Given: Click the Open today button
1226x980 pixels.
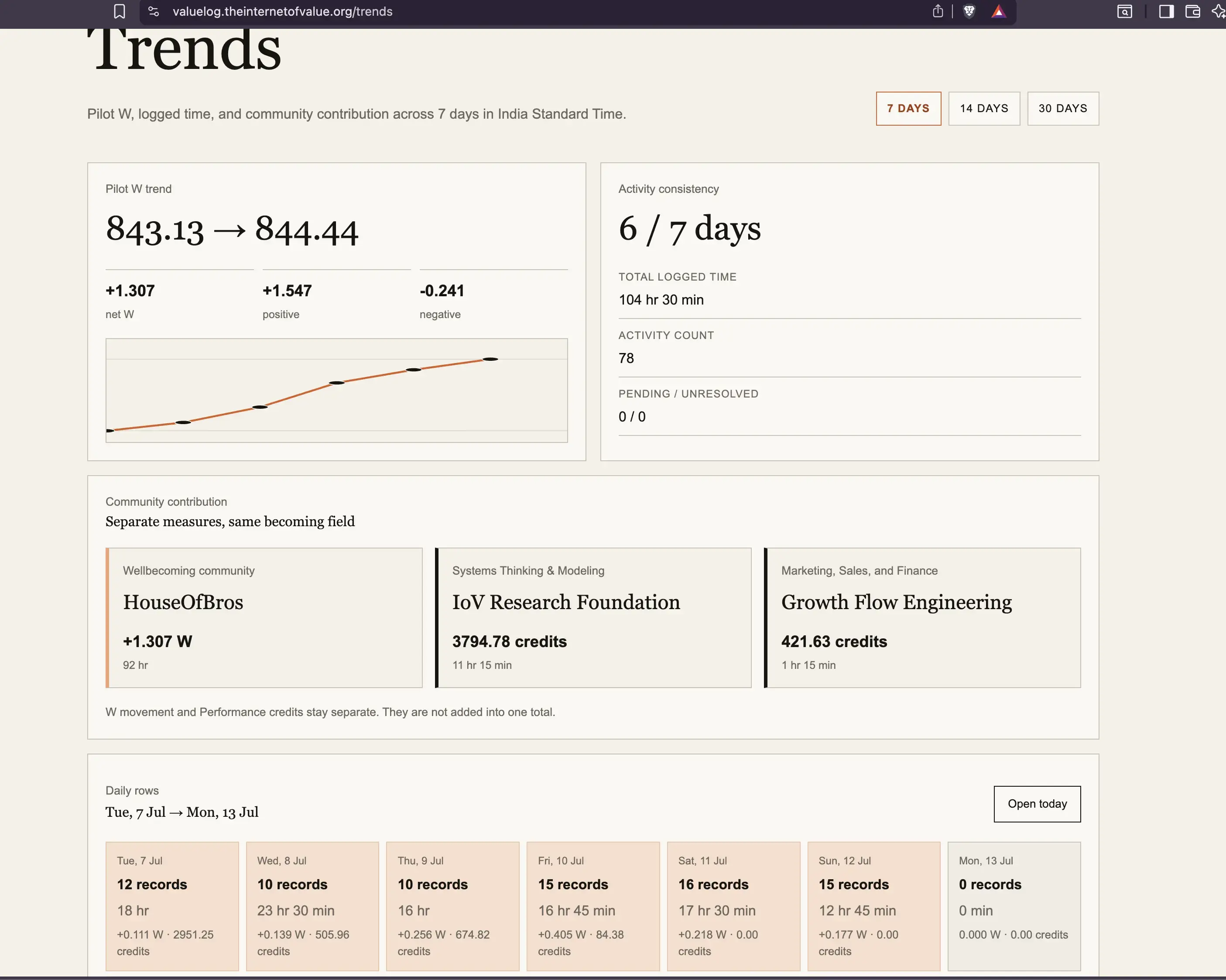Looking at the screenshot, I should coord(1037,804).
